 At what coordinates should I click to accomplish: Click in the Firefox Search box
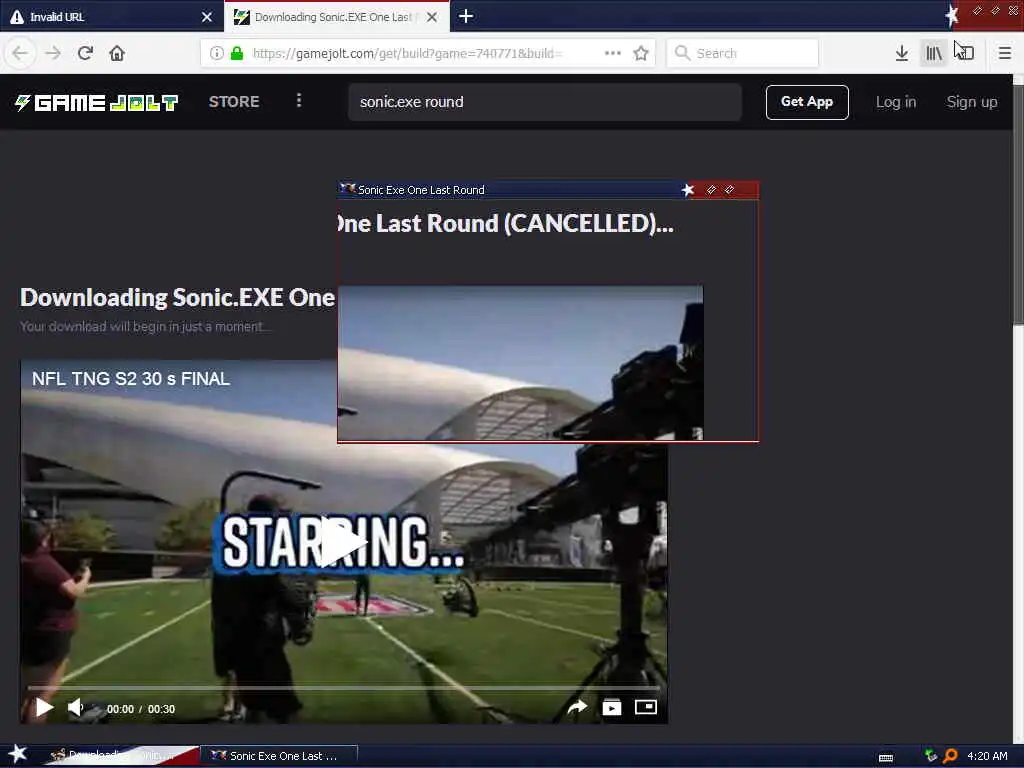pyautogui.click(x=742, y=53)
